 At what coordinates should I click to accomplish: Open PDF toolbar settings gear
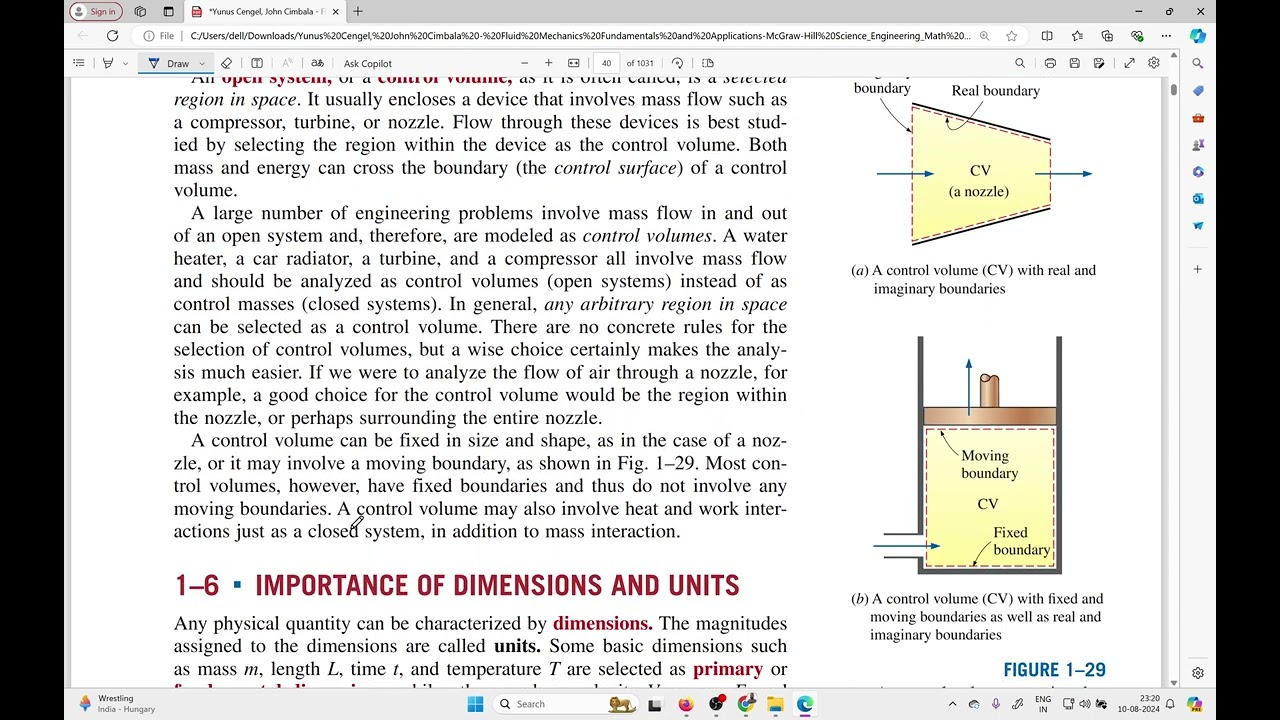coord(1154,63)
